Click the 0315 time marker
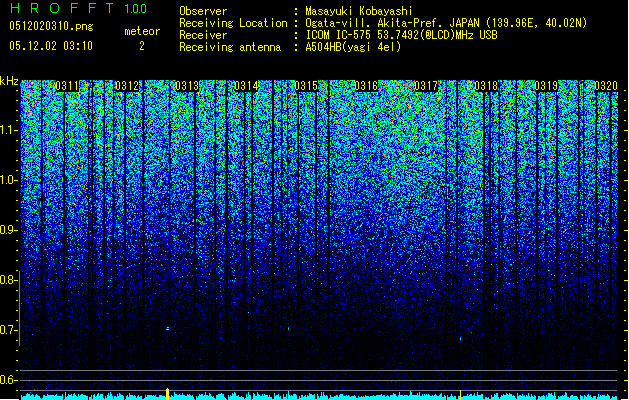The height and width of the screenshot is (400, 629). [306, 86]
